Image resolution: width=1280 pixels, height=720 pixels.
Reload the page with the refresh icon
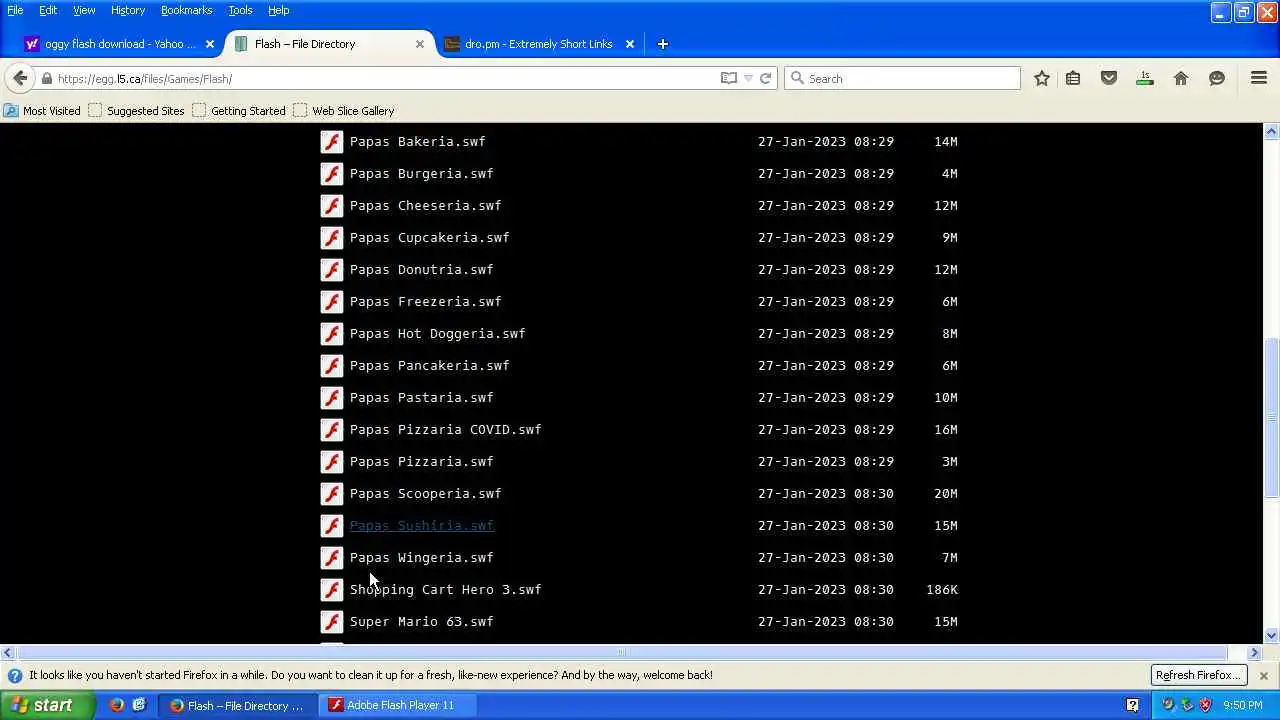(765, 78)
